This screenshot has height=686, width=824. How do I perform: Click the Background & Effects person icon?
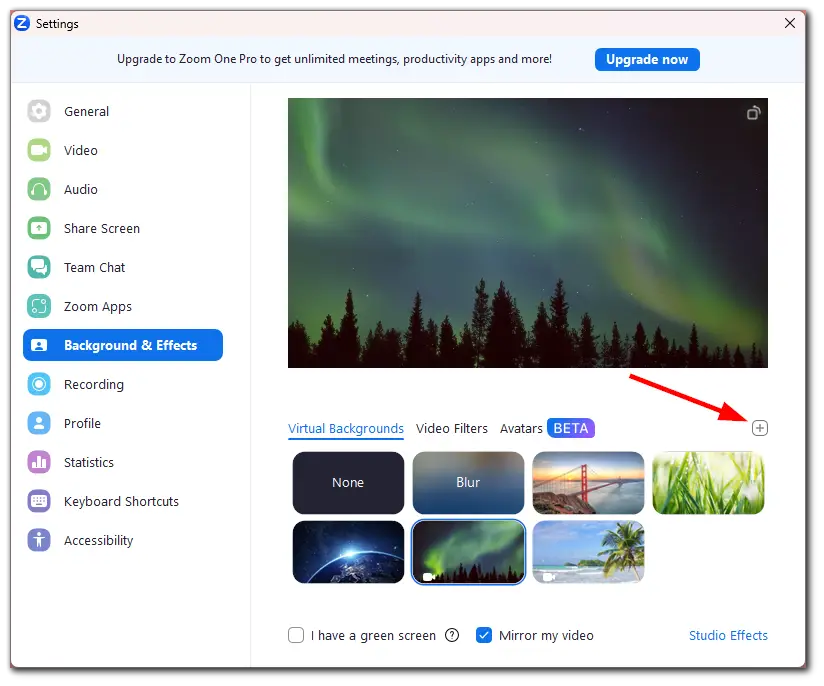(x=39, y=345)
